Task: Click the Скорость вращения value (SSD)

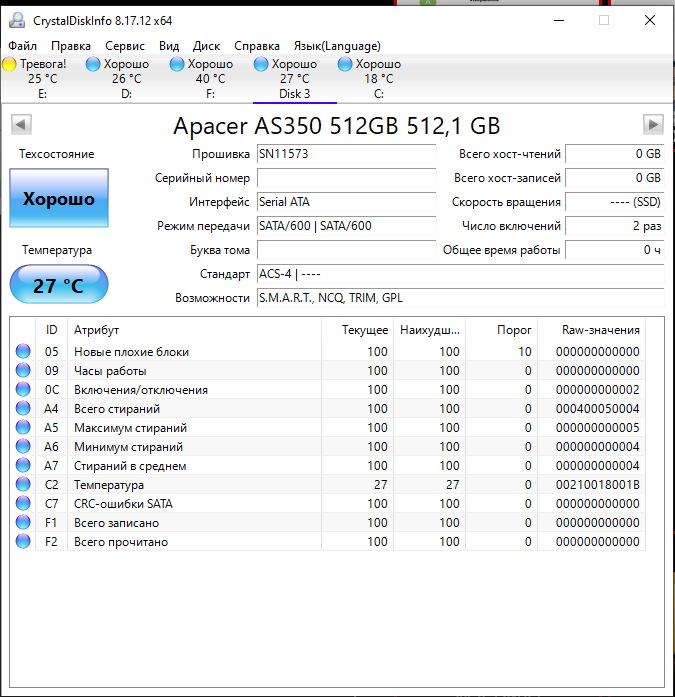Action: (615, 202)
